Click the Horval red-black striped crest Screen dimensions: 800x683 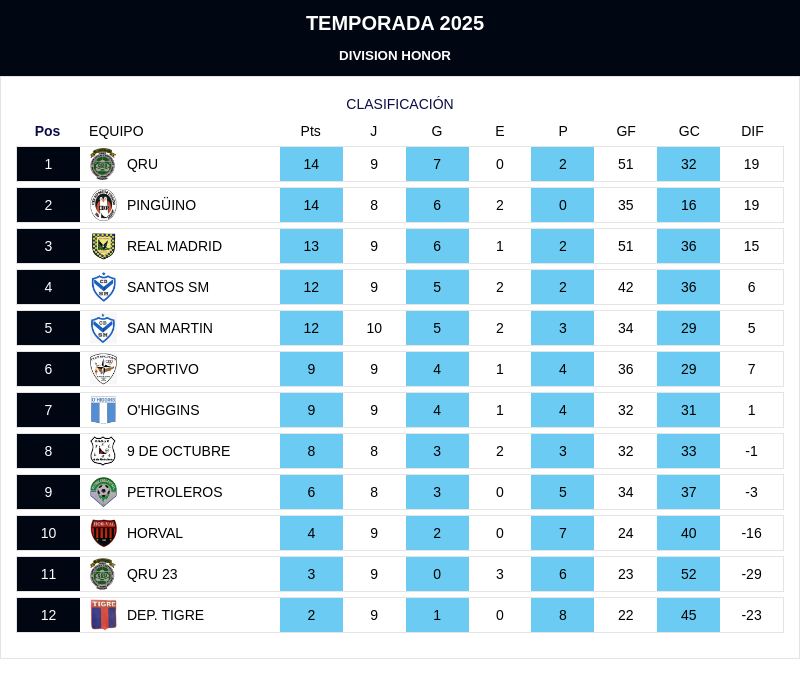[103, 533]
